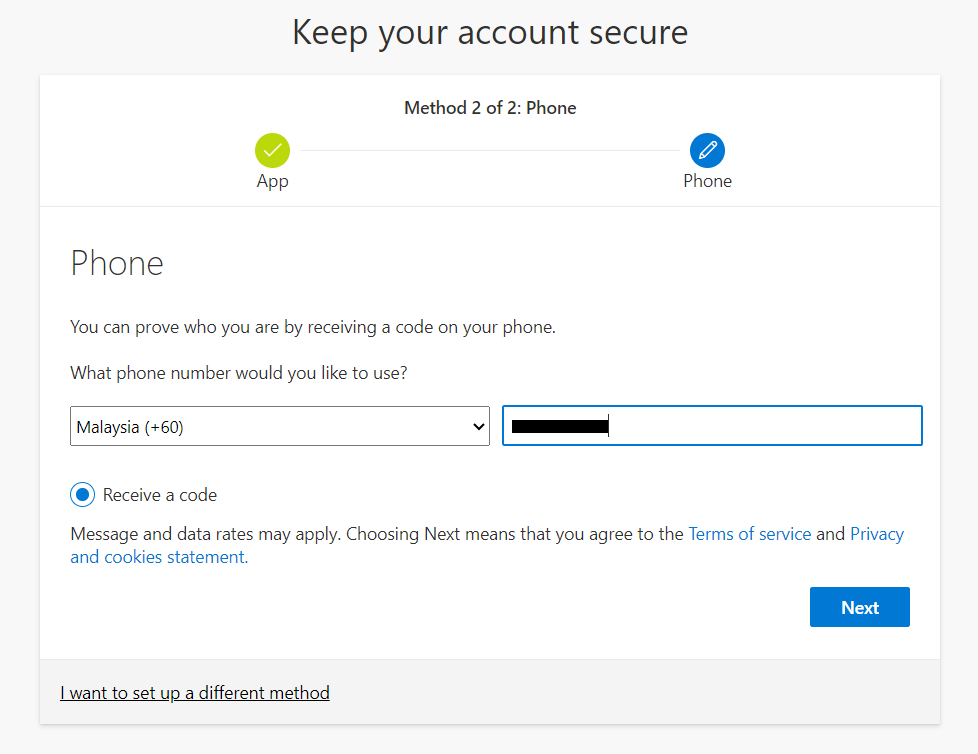Click the chevron arrow of country selector

477,427
